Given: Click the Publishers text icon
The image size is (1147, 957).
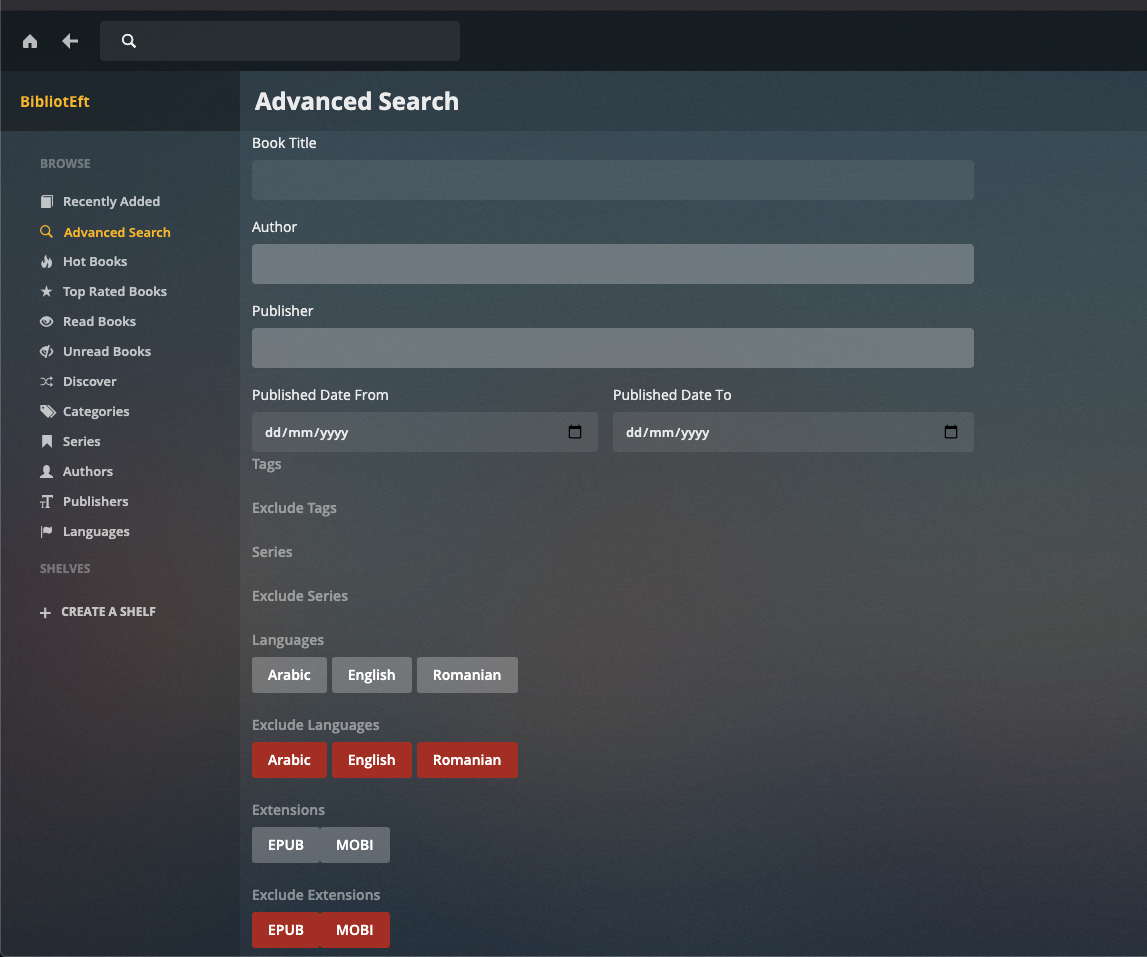Looking at the screenshot, I should pyautogui.click(x=47, y=501).
